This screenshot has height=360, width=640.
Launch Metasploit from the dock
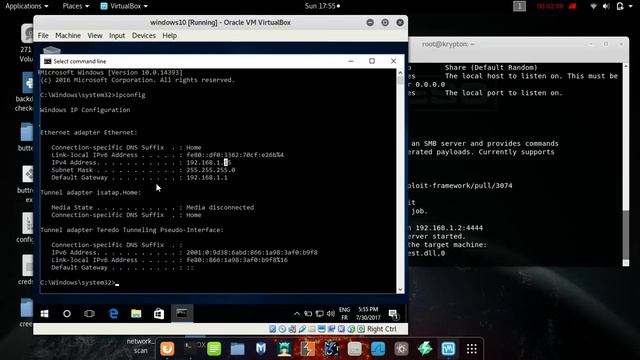point(261,349)
